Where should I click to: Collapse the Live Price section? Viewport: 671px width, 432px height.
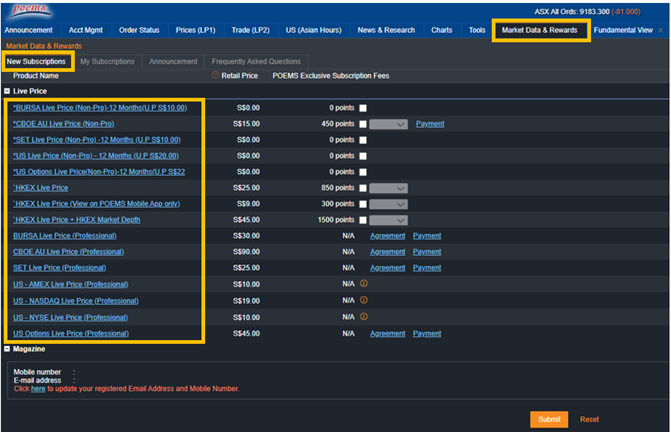[8, 91]
